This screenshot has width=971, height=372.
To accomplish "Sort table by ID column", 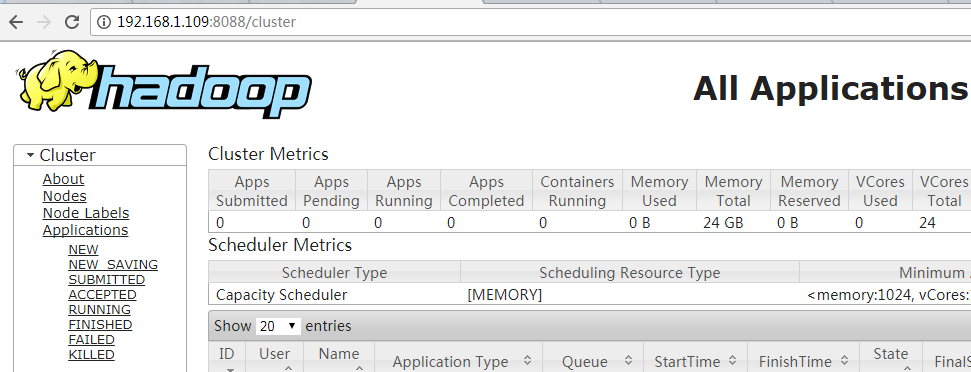I will pyautogui.click(x=227, y=357).
